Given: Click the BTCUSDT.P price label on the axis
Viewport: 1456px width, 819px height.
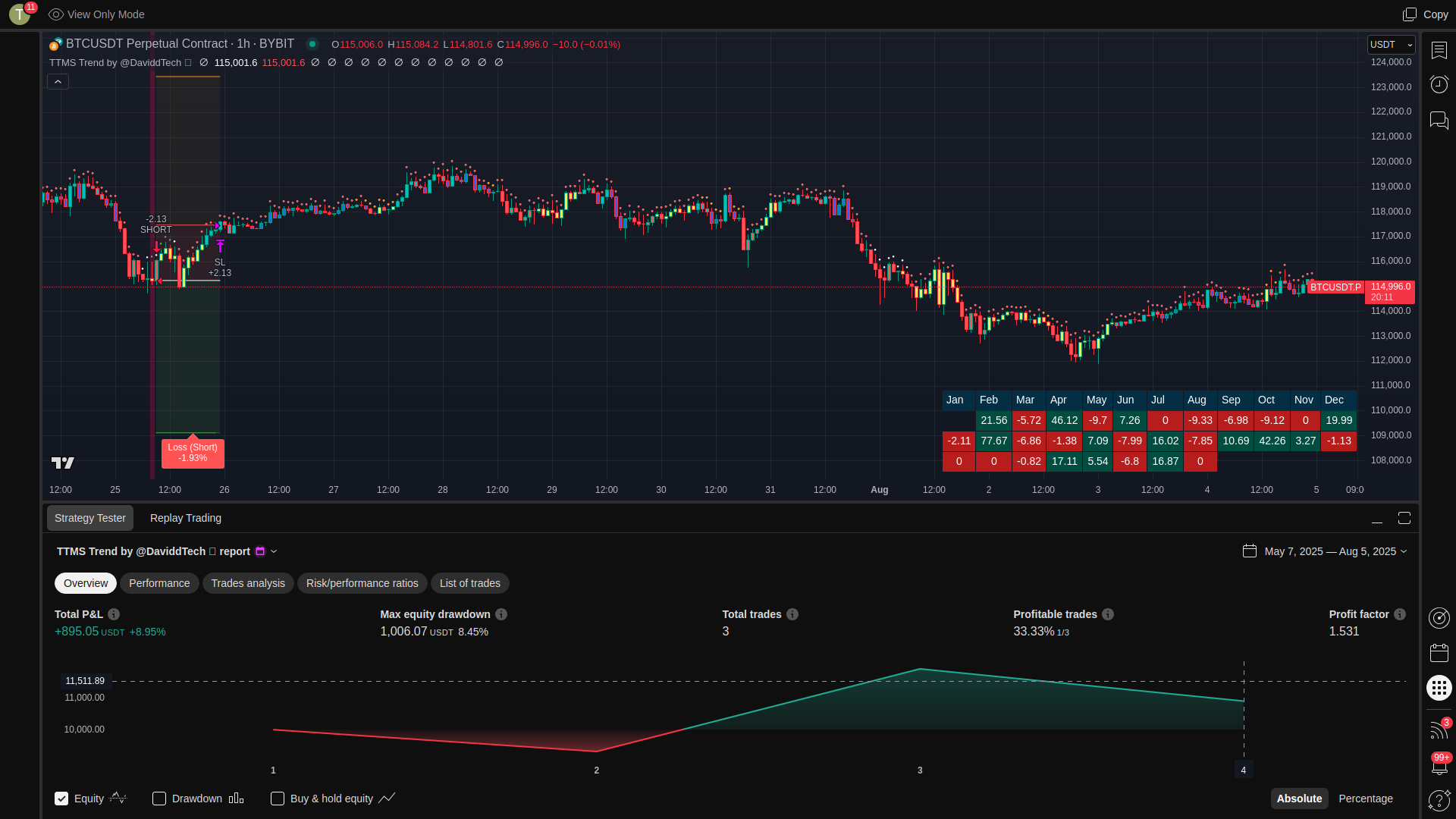Looking at the screenshot, I should (1335, 287).
